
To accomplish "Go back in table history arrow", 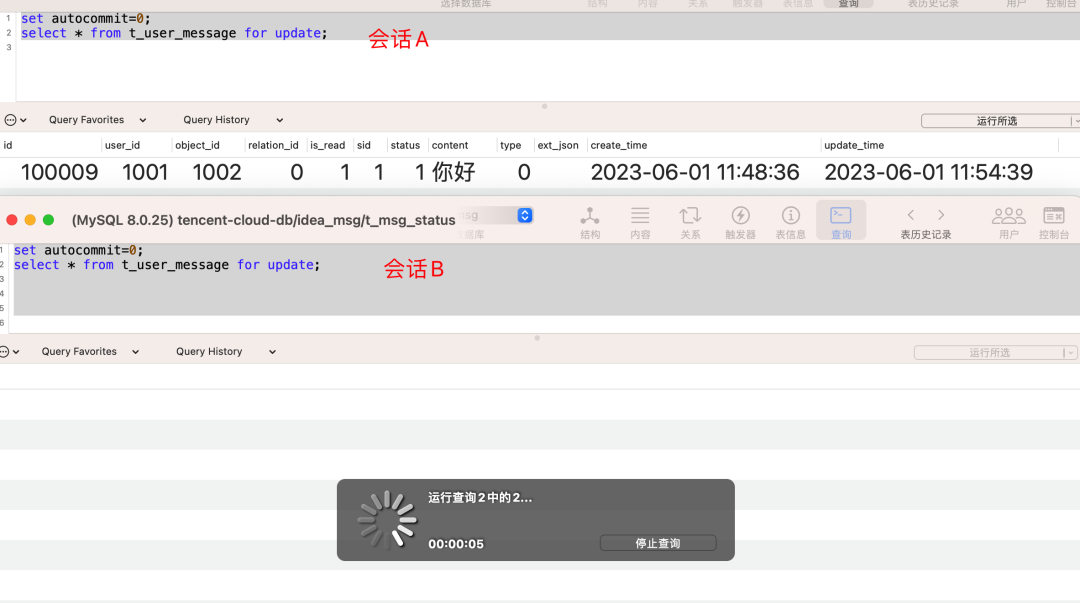I will click(911, 215).
